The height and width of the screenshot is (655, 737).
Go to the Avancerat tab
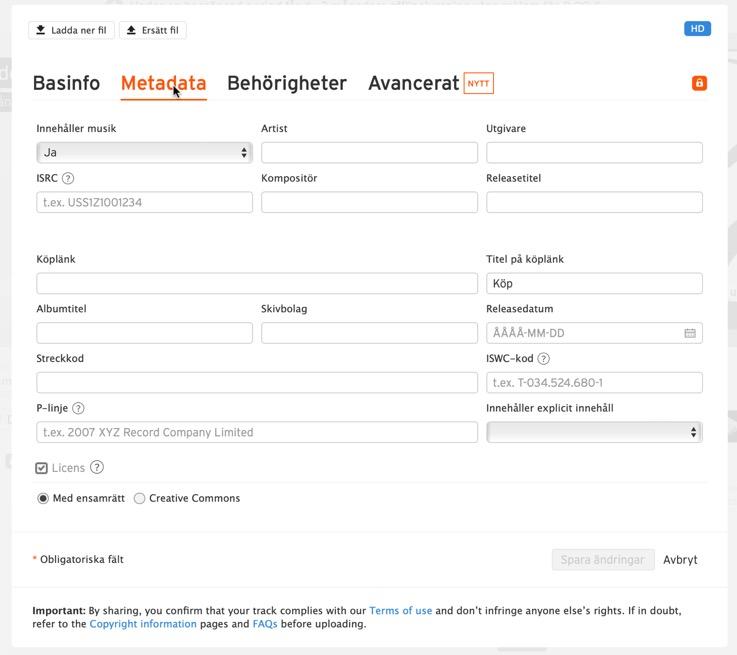point(413,83)
